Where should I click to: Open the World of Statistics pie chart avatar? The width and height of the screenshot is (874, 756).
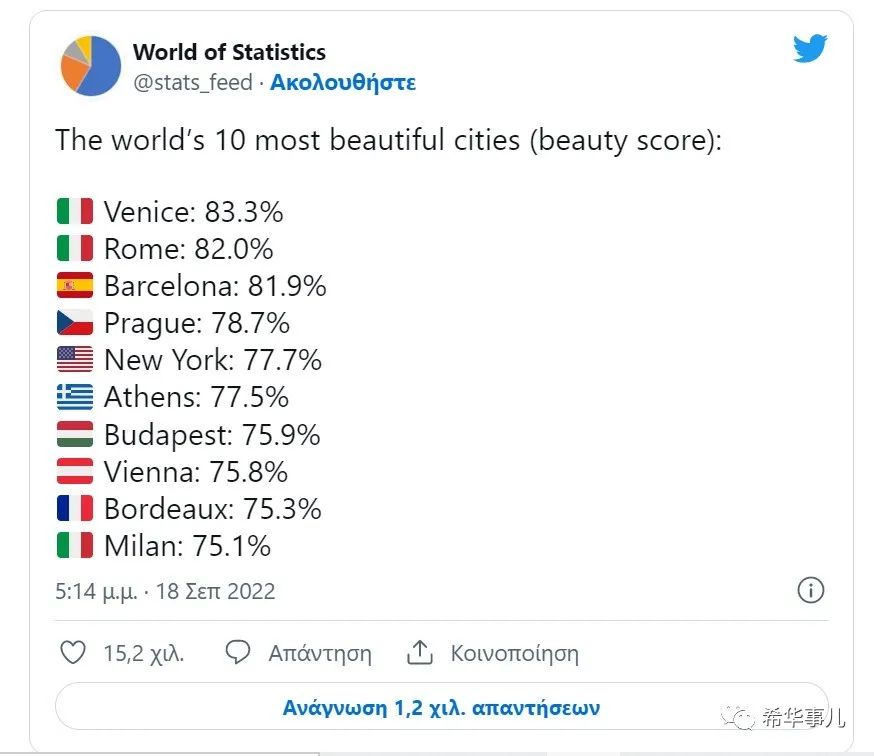[90, 66]
